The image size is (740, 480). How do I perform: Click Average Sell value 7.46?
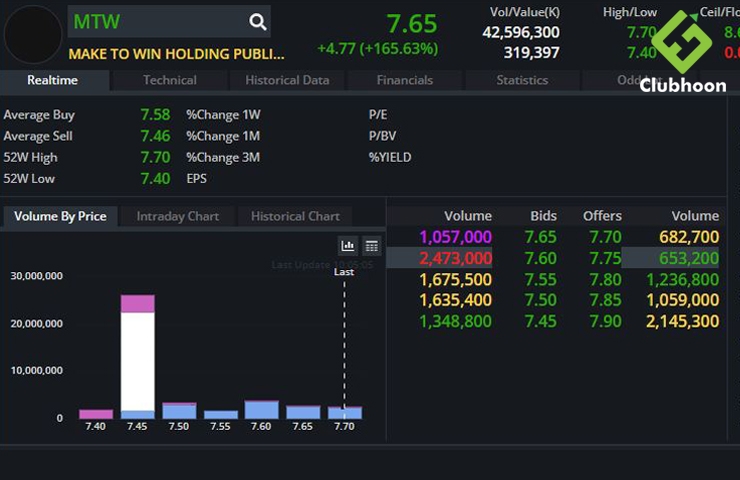[x=155, y=136]
